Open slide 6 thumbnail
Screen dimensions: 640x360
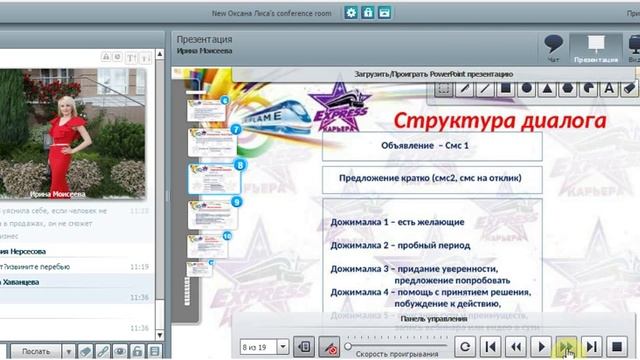[207, 110]
